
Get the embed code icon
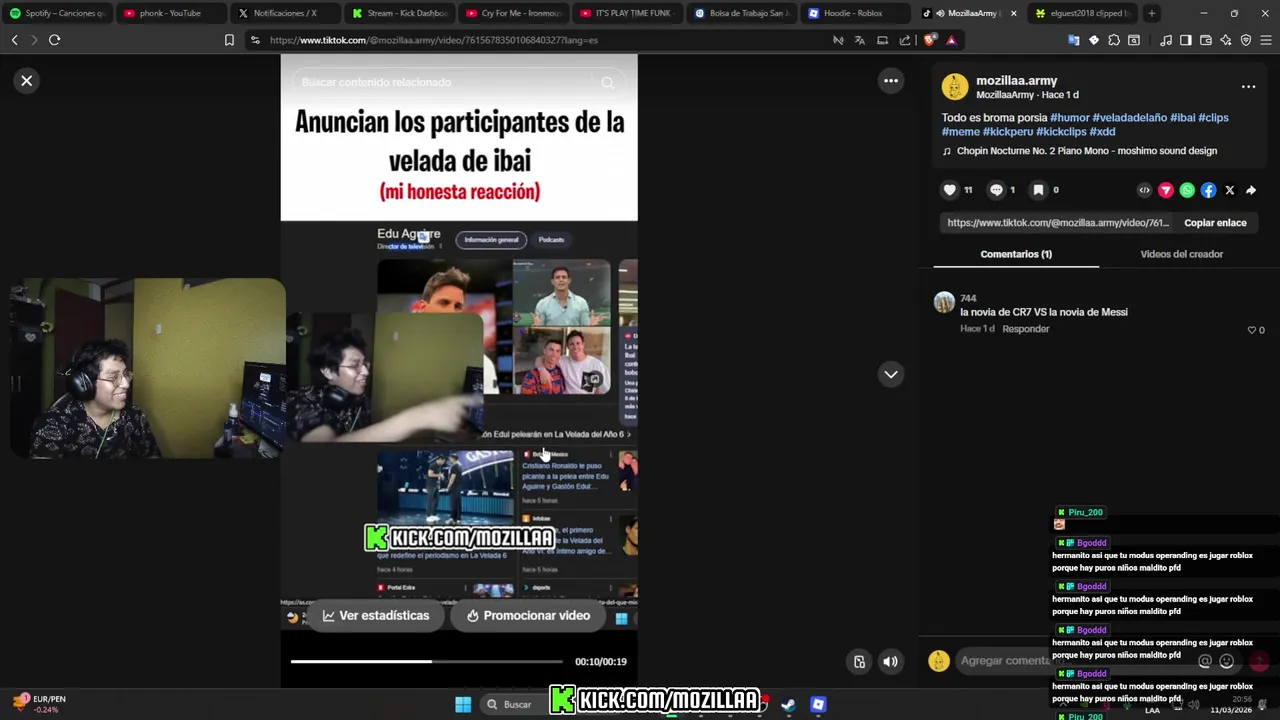1145,190
